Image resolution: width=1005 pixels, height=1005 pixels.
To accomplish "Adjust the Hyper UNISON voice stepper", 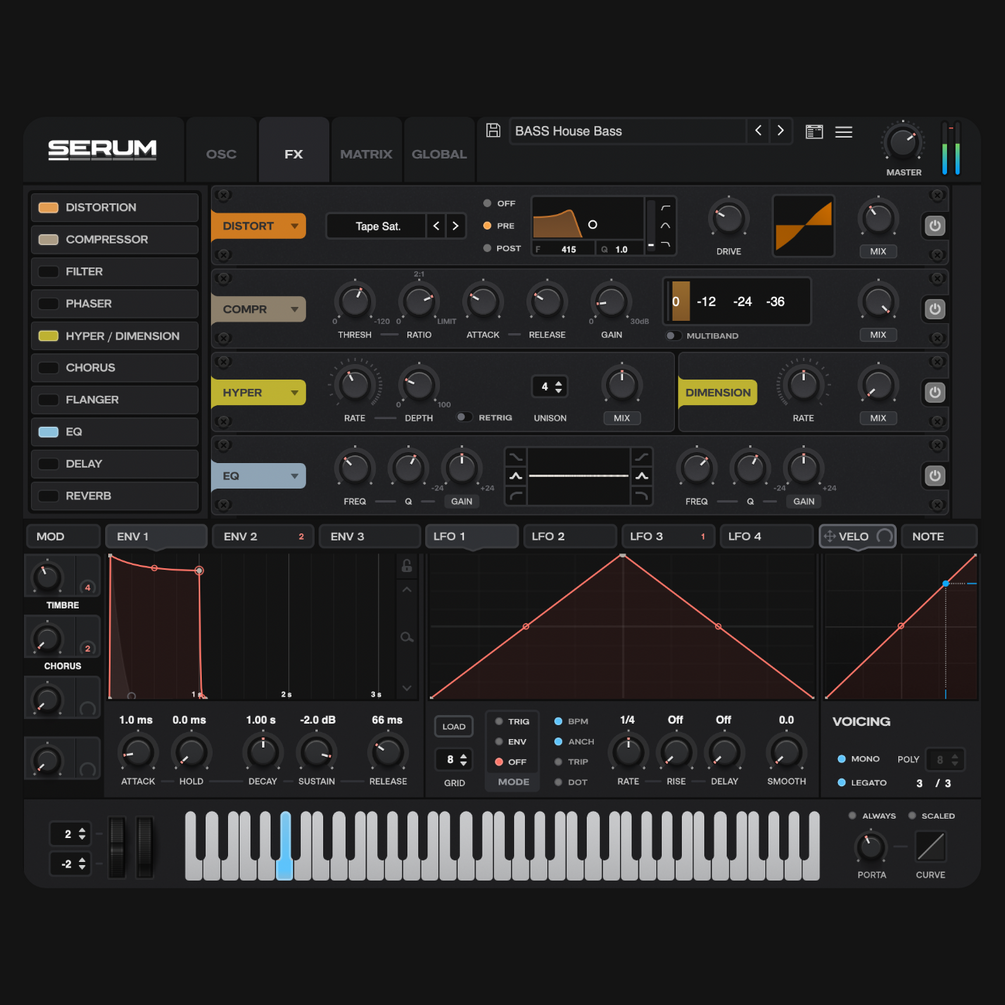I will (x=550, y=386).
